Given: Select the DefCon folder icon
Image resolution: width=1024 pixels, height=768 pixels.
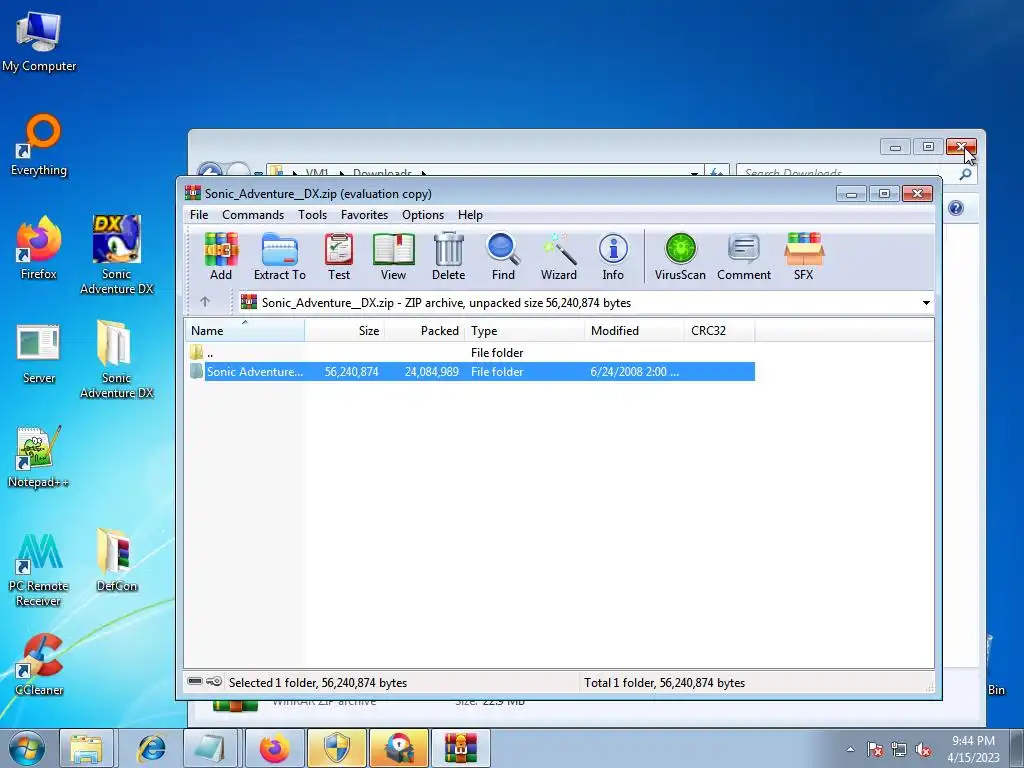Looking at the screenshot, I should (x=116, y=560).
